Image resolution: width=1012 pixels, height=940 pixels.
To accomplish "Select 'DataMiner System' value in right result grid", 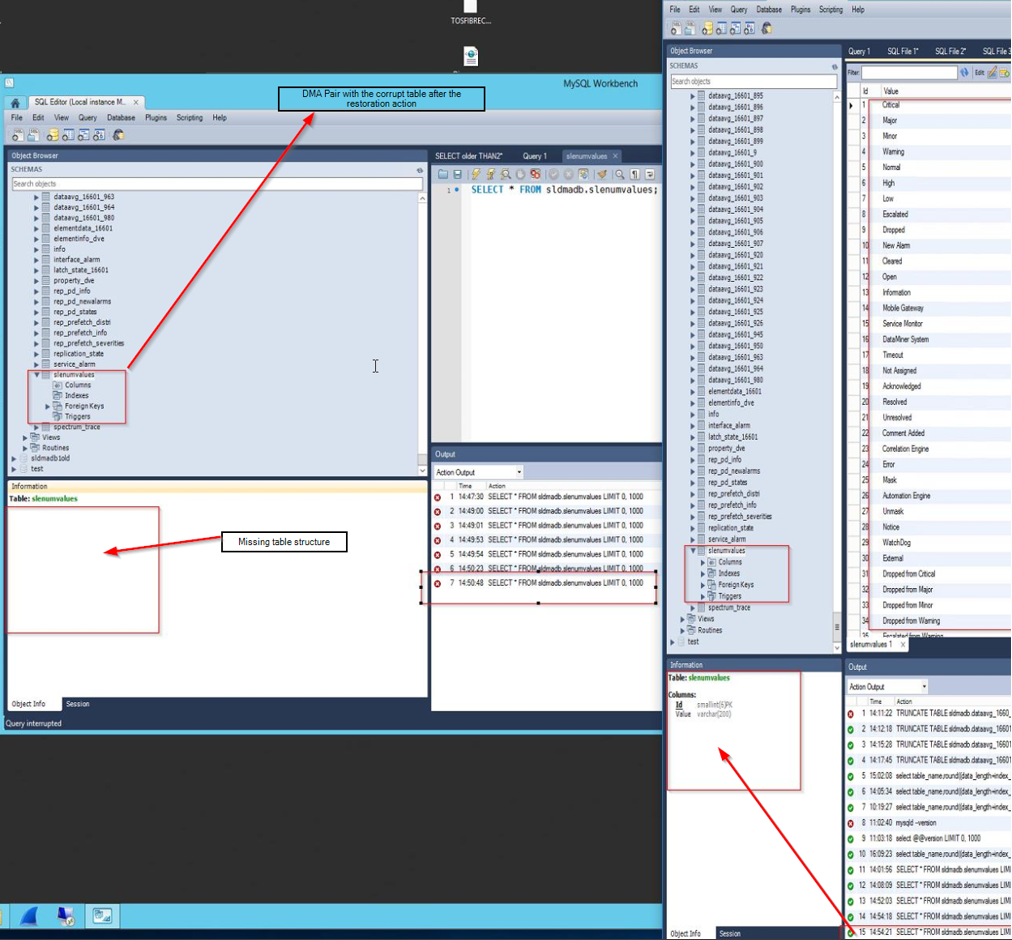I will coord(906,340).
